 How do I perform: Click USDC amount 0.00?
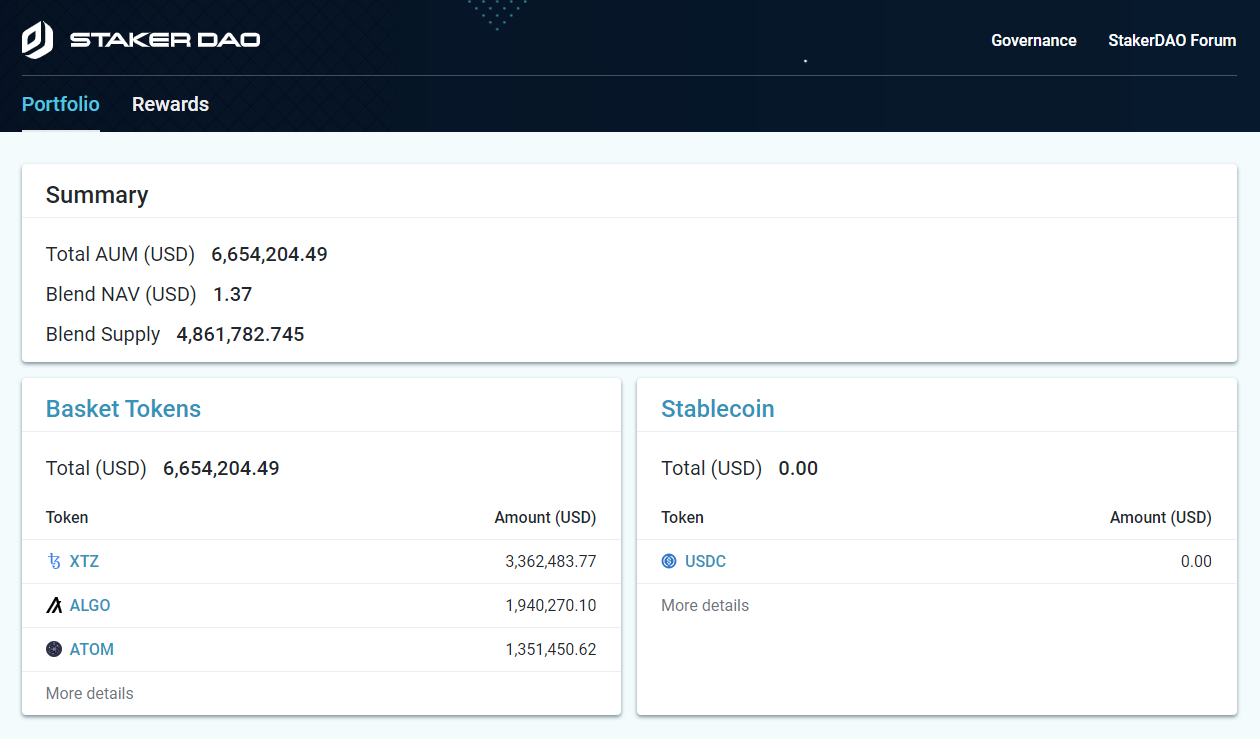pos(1196,562)
